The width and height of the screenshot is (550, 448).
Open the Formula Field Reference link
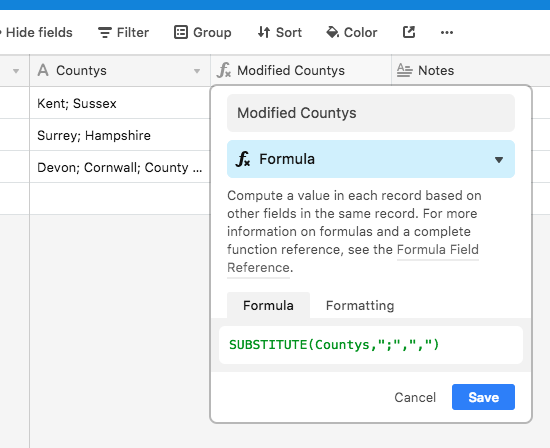[x=353, y=259]
